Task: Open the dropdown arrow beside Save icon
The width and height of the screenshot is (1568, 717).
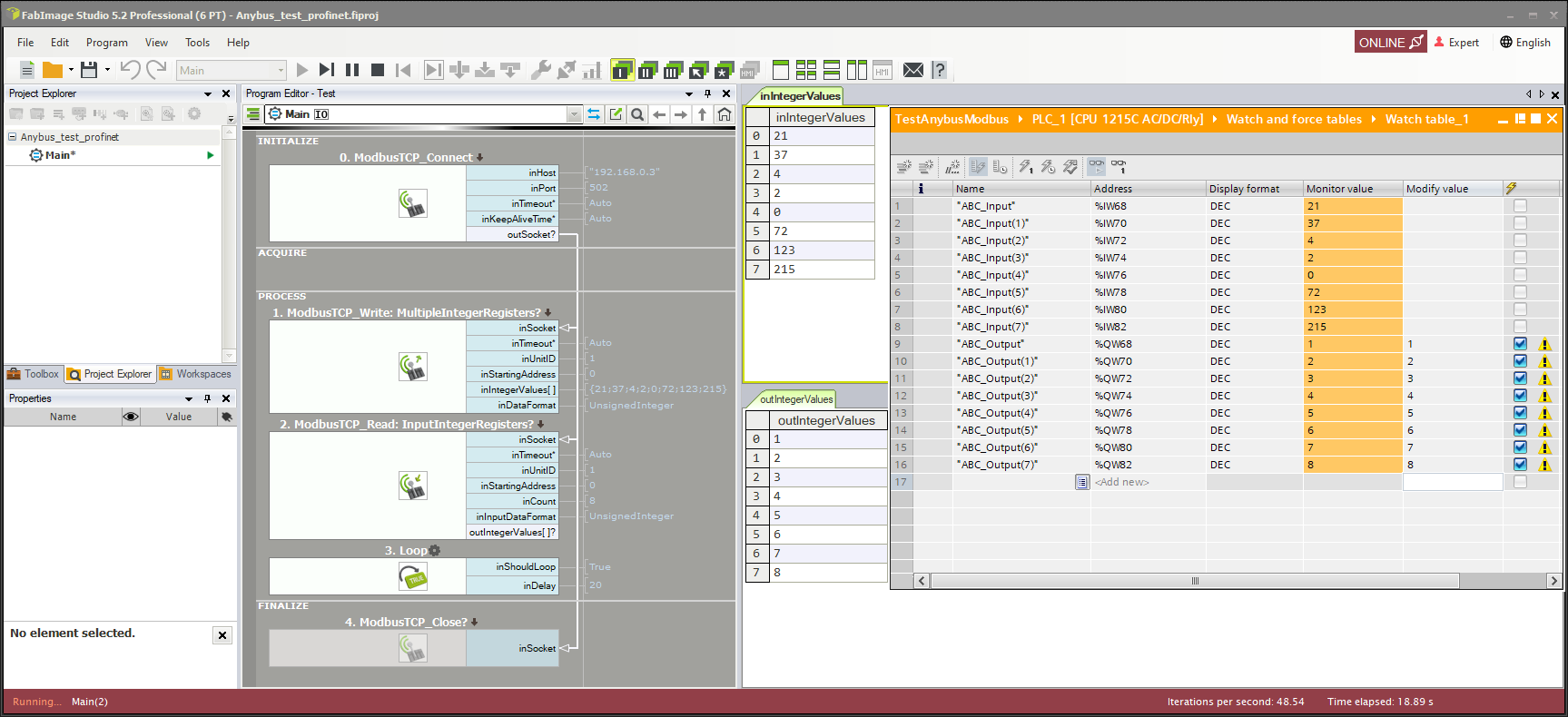Action: coord(107,70)
